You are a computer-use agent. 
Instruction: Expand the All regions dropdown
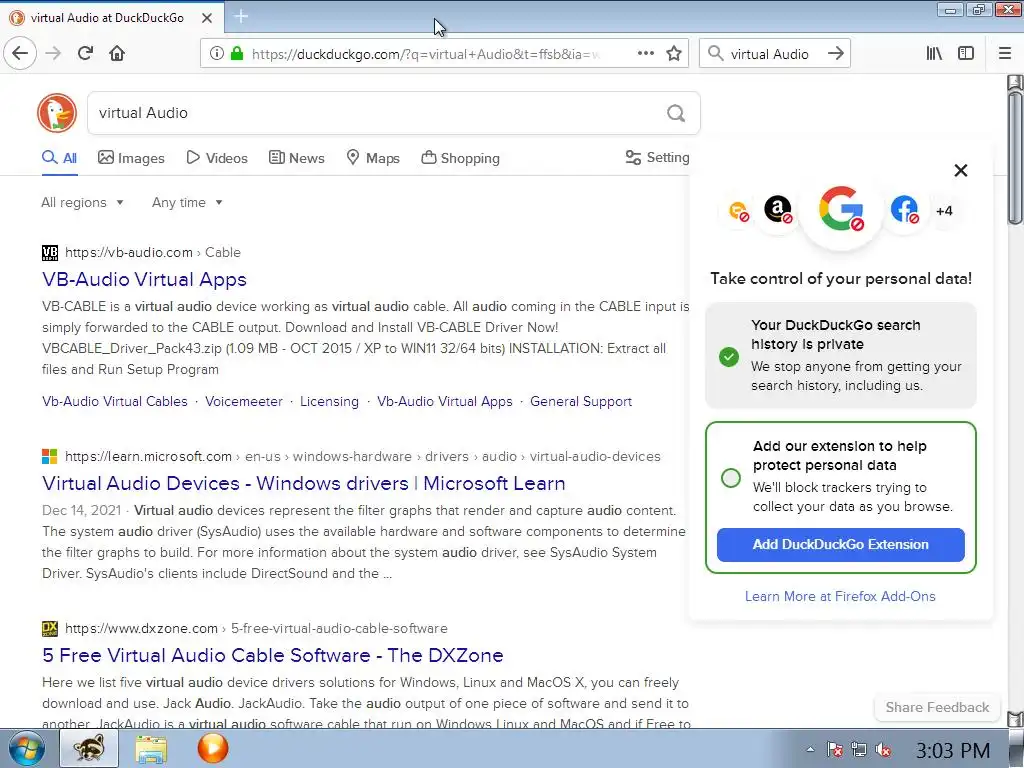tap(82, 202)
